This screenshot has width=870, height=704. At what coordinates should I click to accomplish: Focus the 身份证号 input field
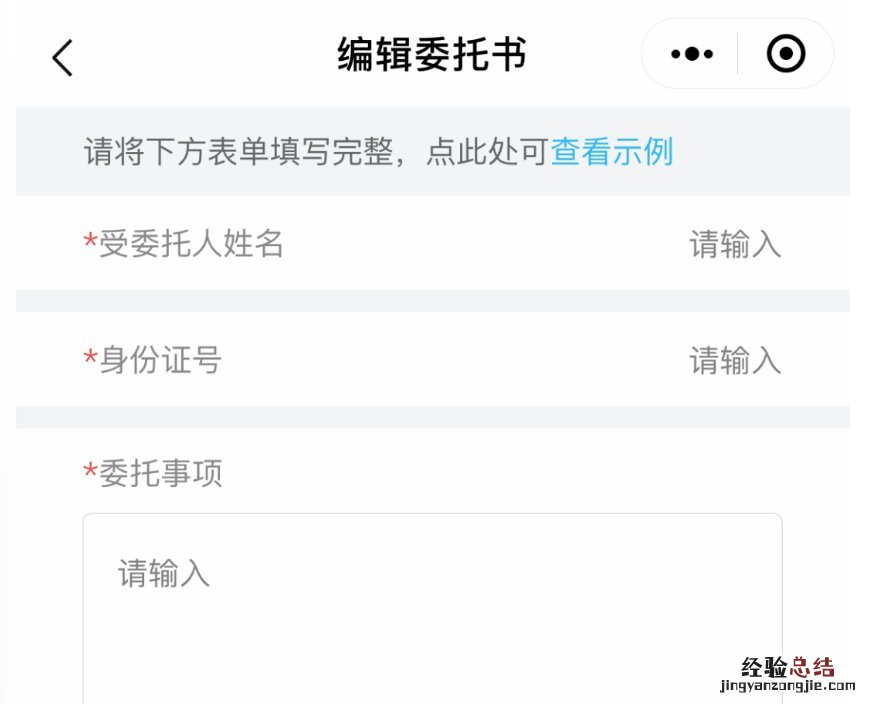734,360
